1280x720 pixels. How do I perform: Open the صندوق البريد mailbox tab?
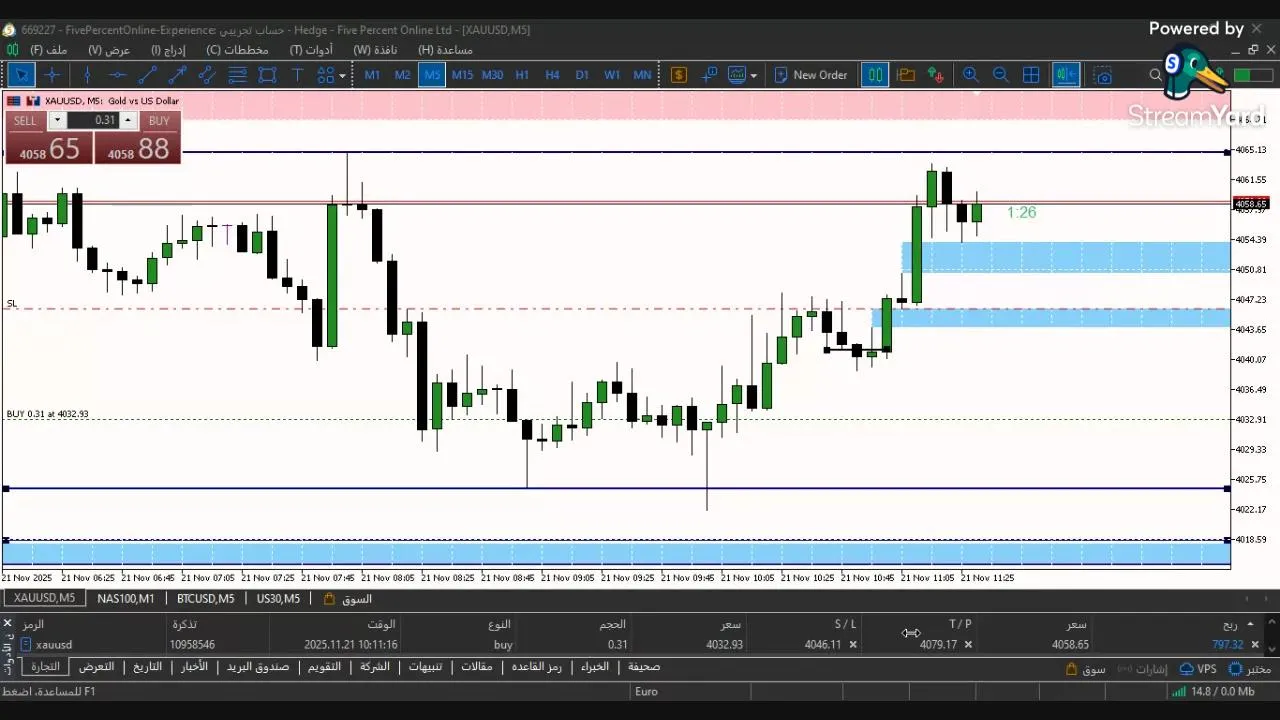tap(258, 667)
